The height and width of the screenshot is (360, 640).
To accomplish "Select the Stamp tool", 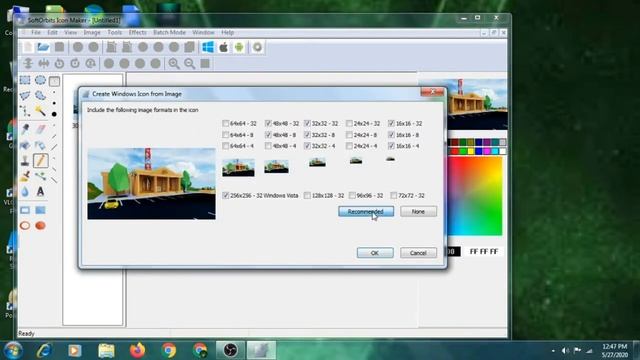I will pos(25,160).
